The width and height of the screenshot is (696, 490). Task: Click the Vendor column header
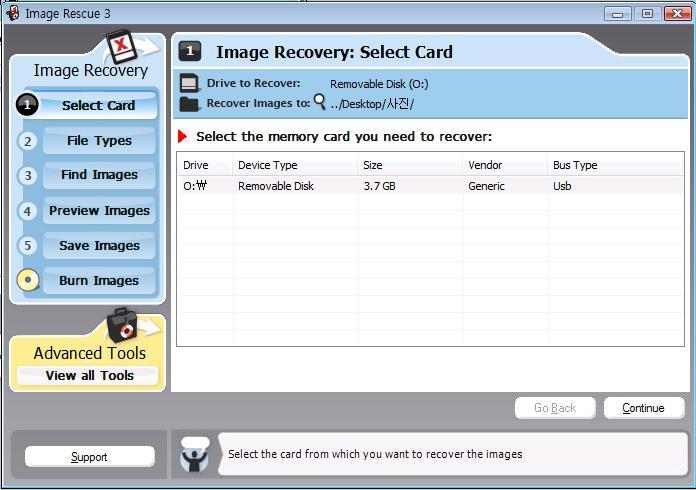(506, 165)
